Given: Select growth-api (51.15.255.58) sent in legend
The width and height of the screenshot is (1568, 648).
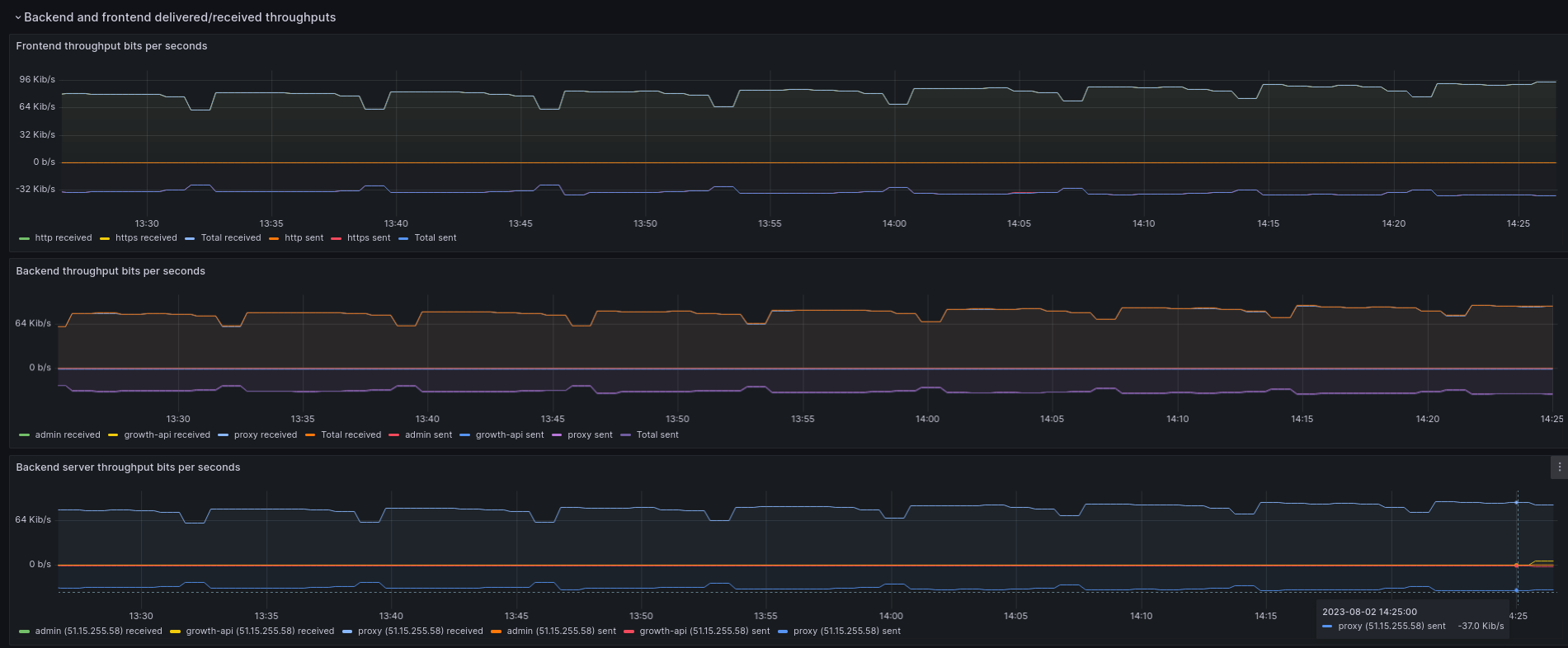Looking at the screenshot, I should coord(704,632).
